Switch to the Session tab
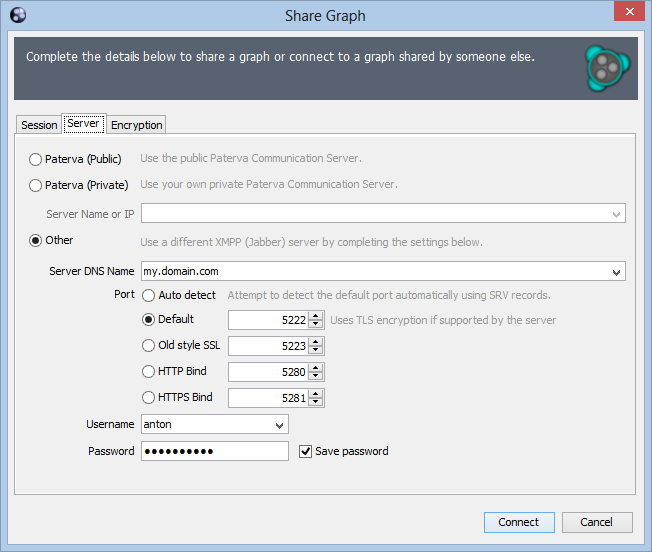The image size is (652, 552). pyautogui.click(x=39, y=125)
